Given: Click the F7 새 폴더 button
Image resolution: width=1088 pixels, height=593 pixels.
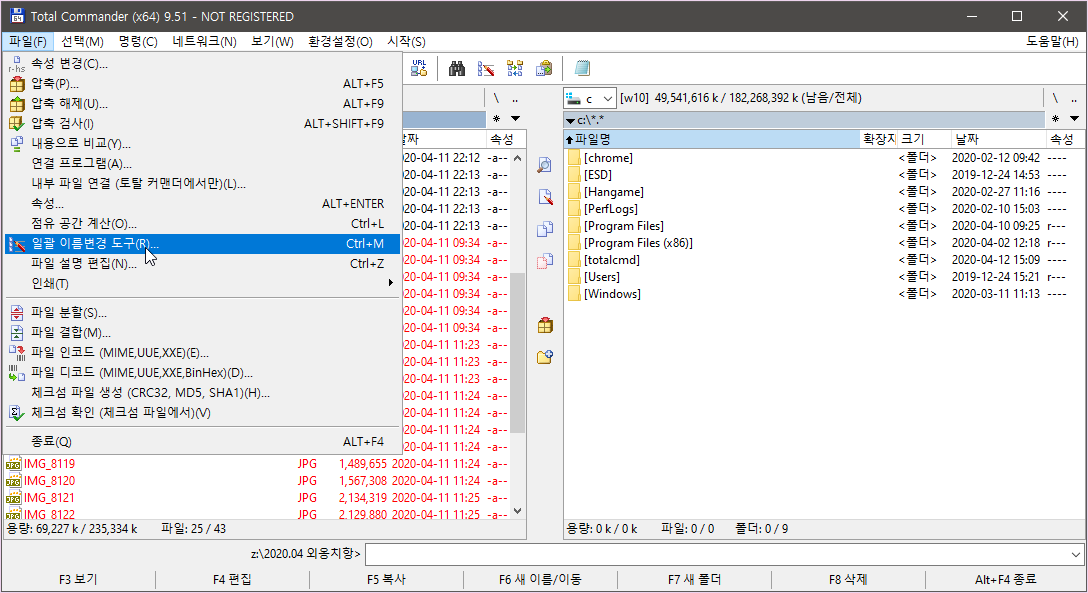Looking at the screenshot, I should click(x=695, y=579).
